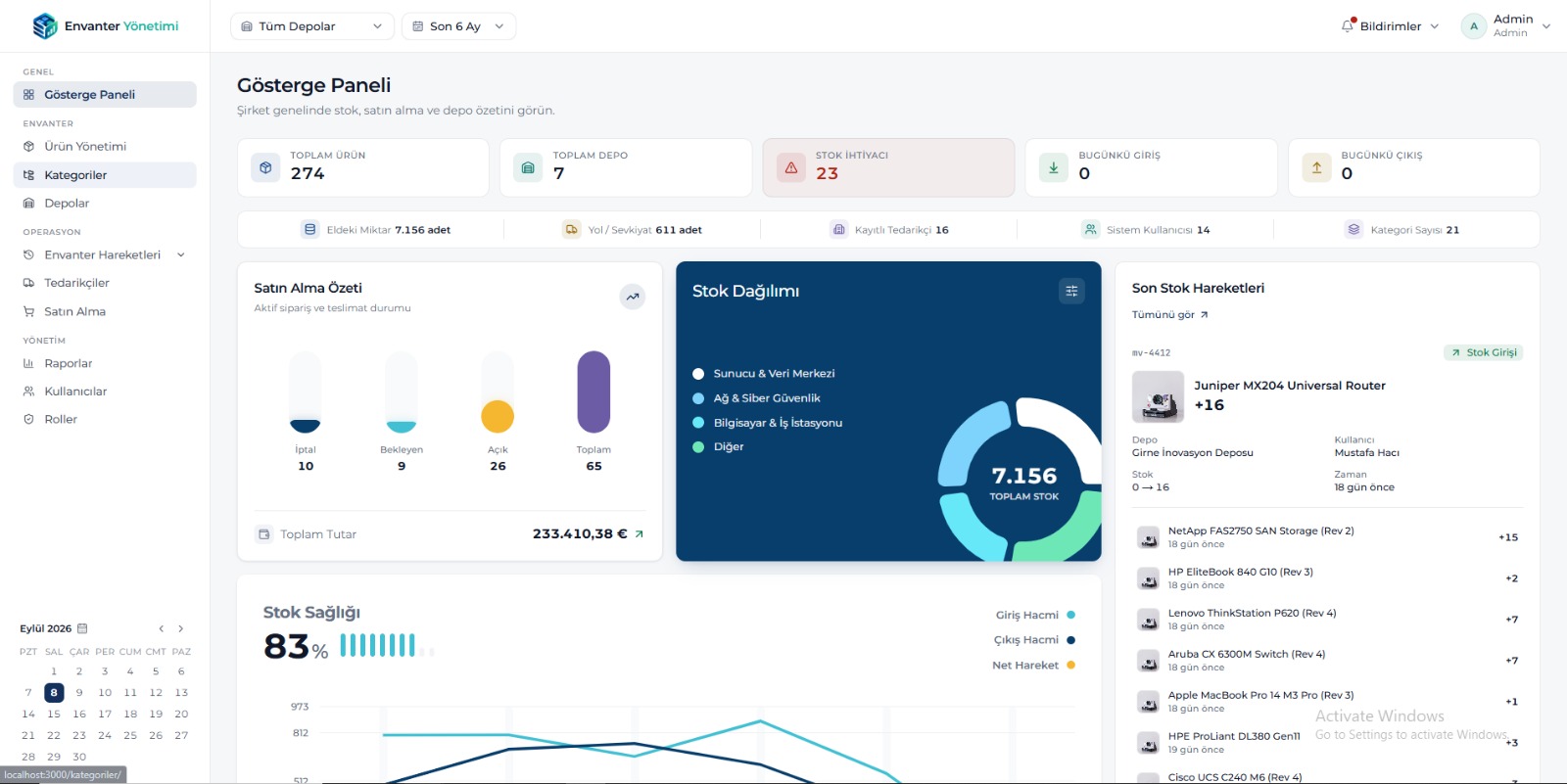The width and height of the screenshot is (1567, 784).
Task: Toggle Çıkış Hacmi chart series
Action: coord(1034,640)
